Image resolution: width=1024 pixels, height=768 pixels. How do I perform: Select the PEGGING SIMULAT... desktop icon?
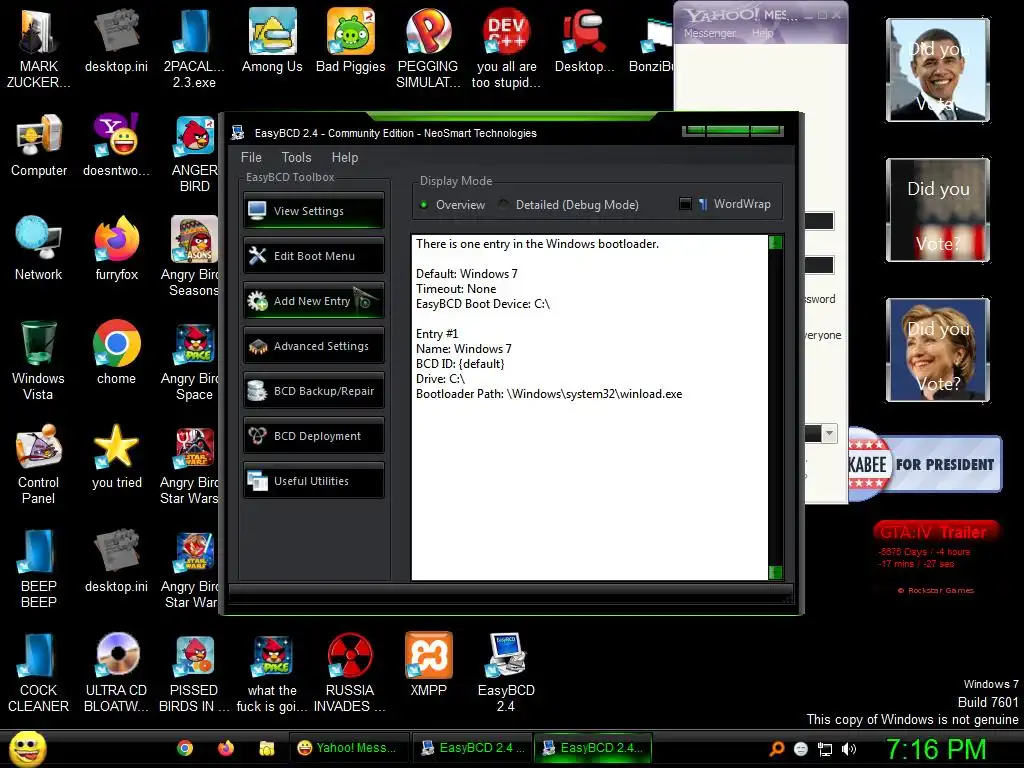[x=428, y=47]
